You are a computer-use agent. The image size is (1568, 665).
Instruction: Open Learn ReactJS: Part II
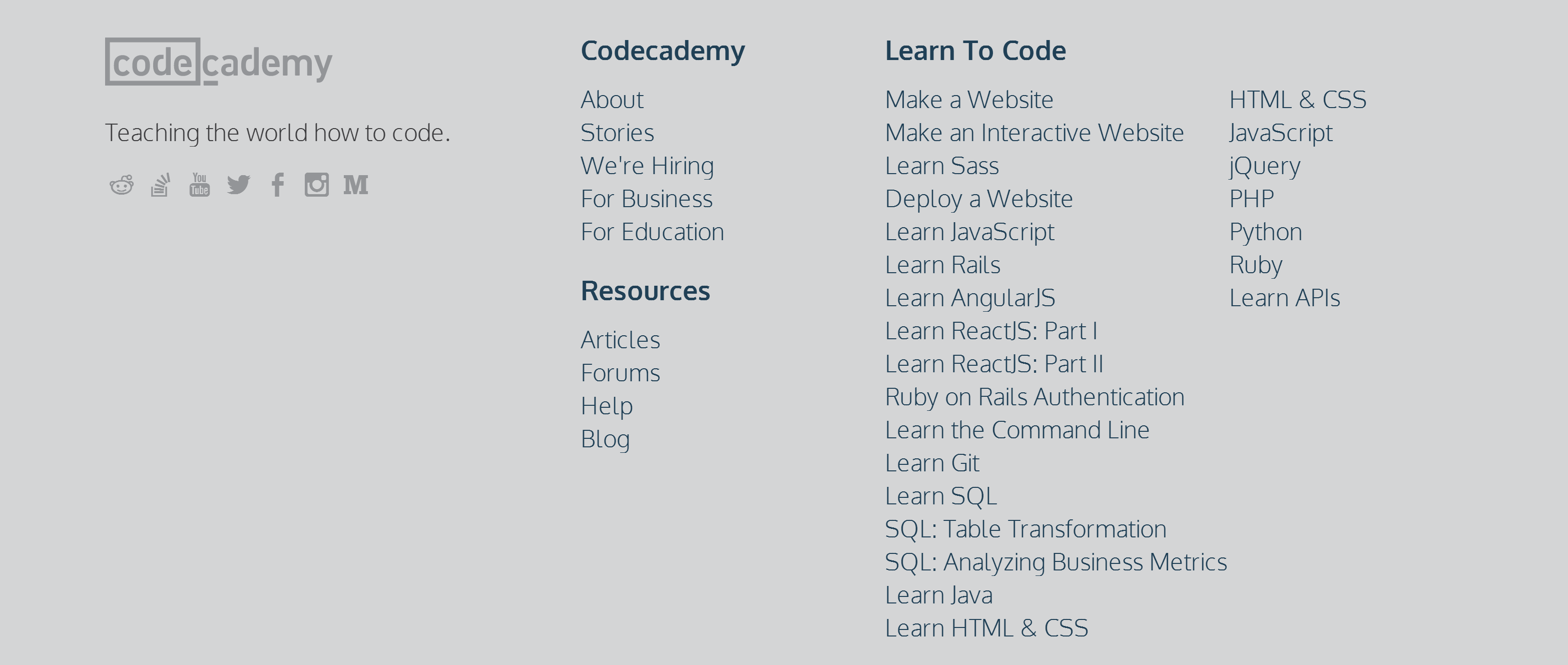click(x=994, y=364)
